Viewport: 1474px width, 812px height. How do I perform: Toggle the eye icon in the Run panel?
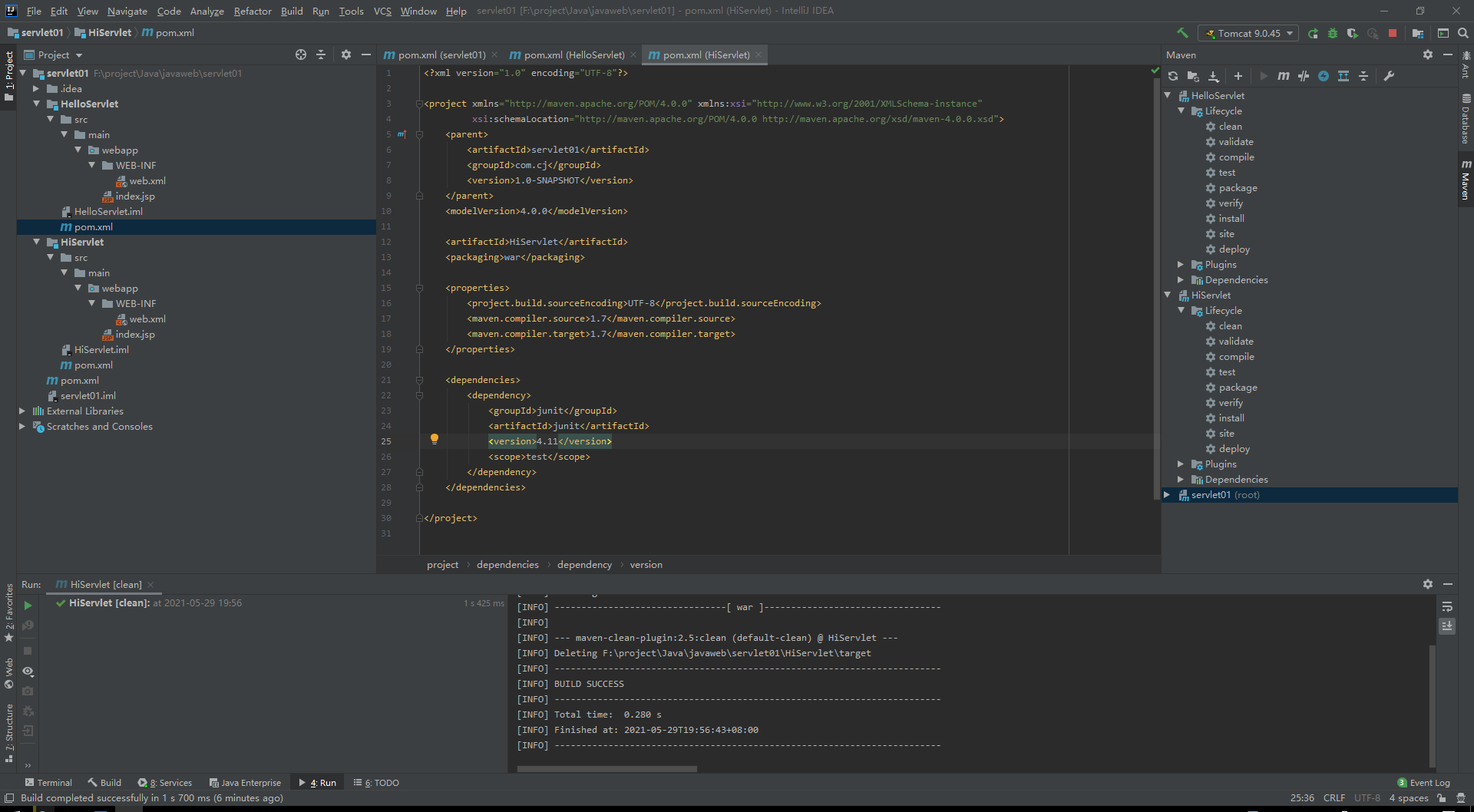28,672
